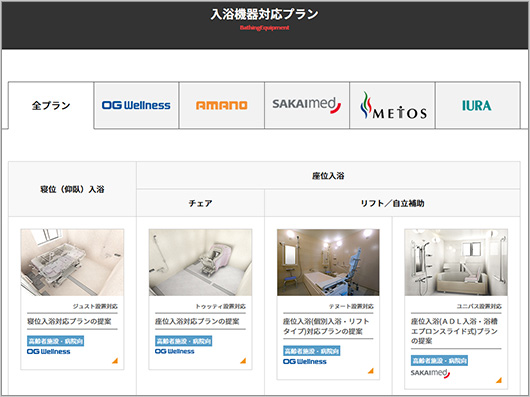The image size is (530, 397).
Task: Click ユニバス設置対応 label
Action: click(479, 306)
